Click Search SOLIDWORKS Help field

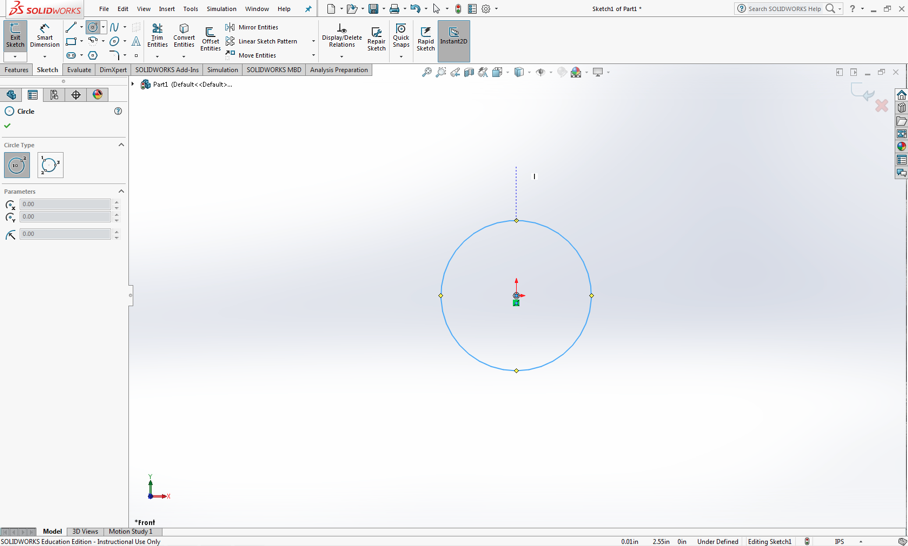785,9
